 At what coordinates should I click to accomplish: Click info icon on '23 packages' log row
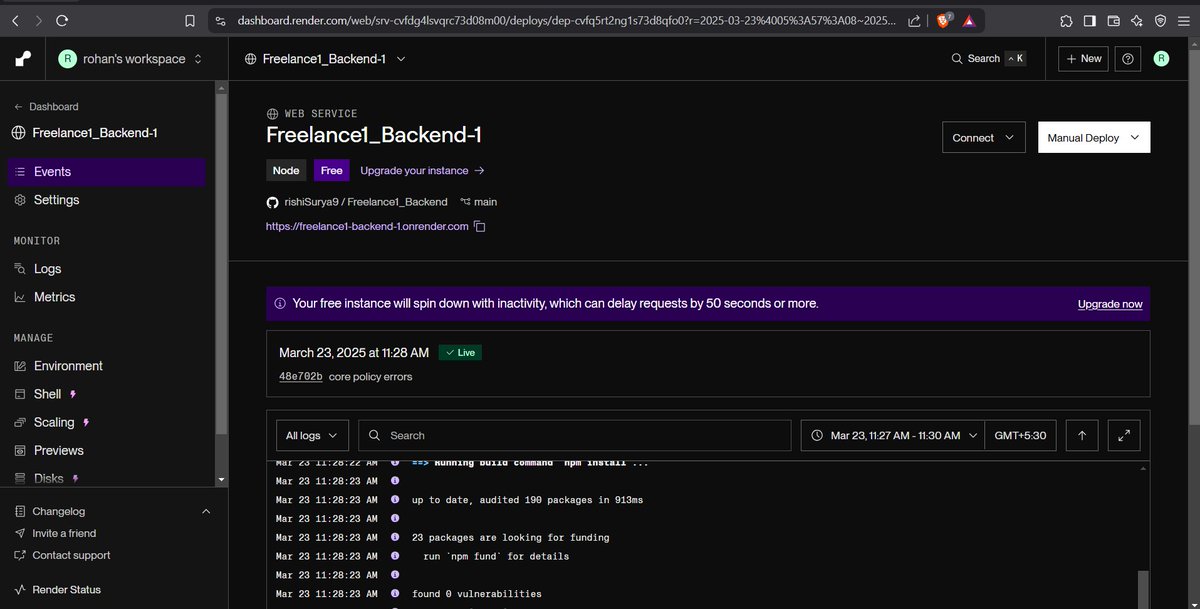coord(395,538)
